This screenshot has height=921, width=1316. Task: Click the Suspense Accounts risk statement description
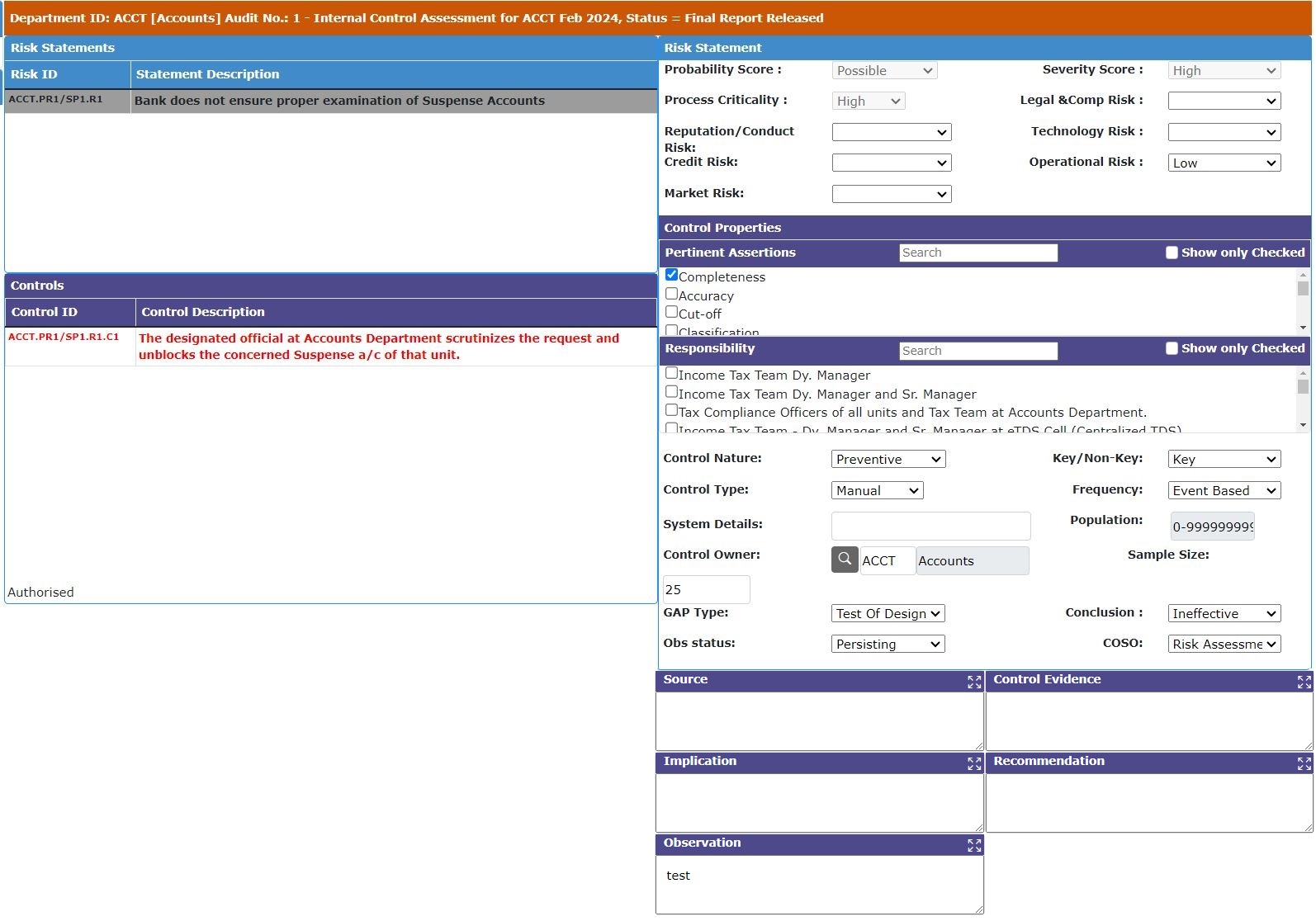(x=339, y=101)
